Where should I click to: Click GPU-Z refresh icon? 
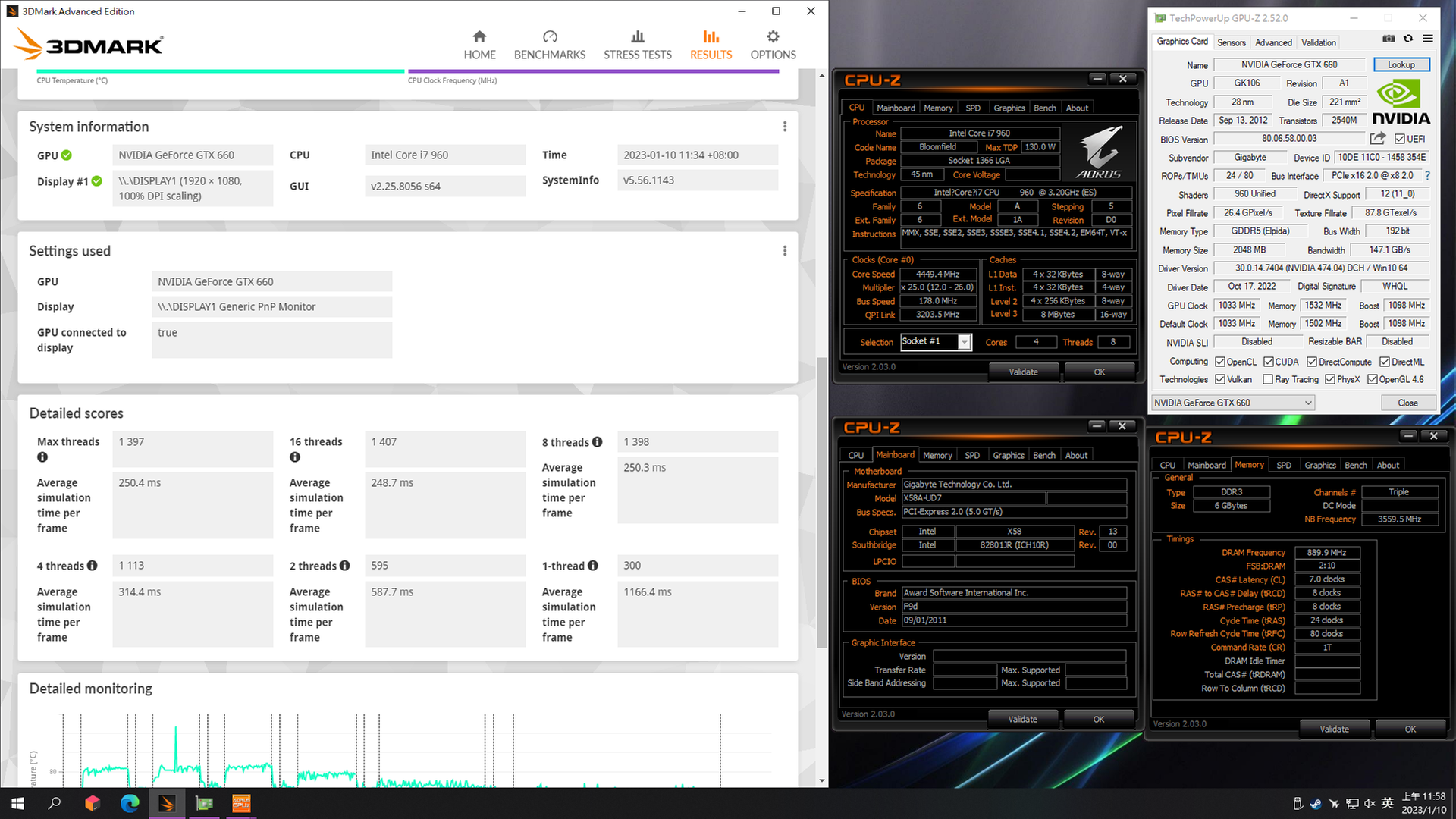(x=1408, y=39)
